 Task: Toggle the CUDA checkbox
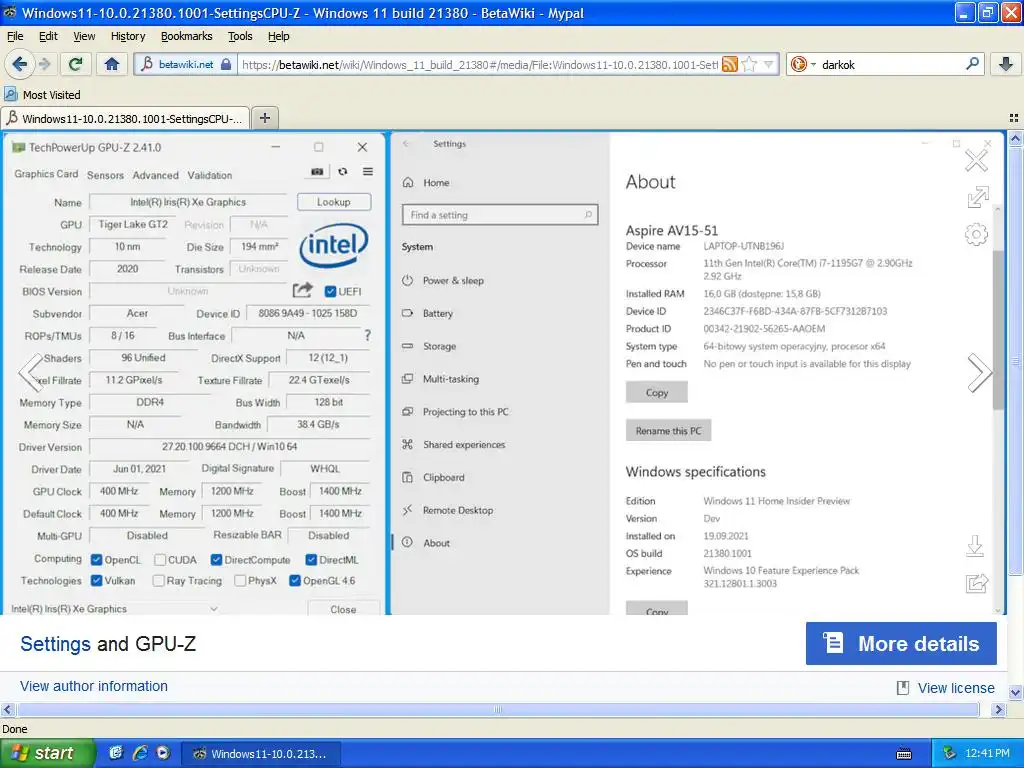[x=160, y=560]
